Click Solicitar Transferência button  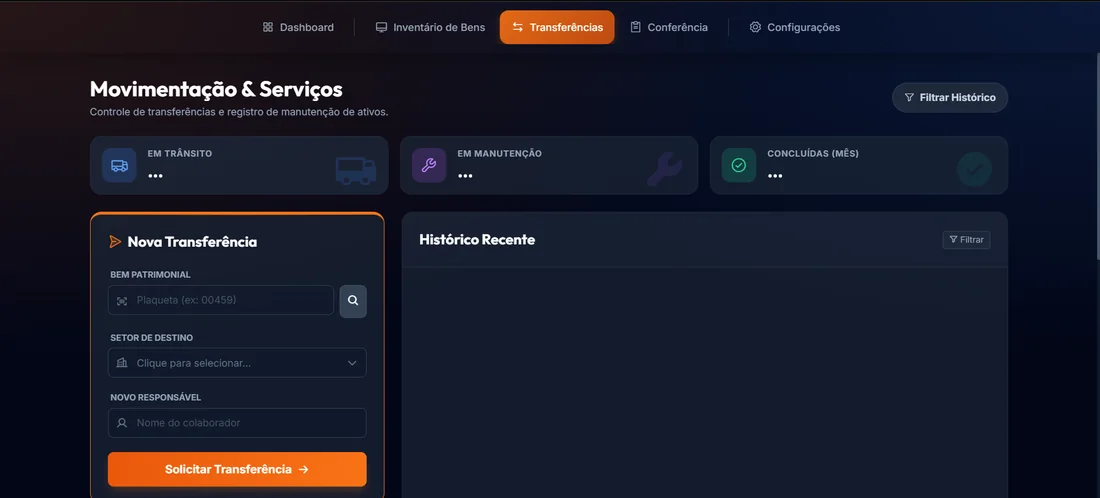(x=237, y=469)
